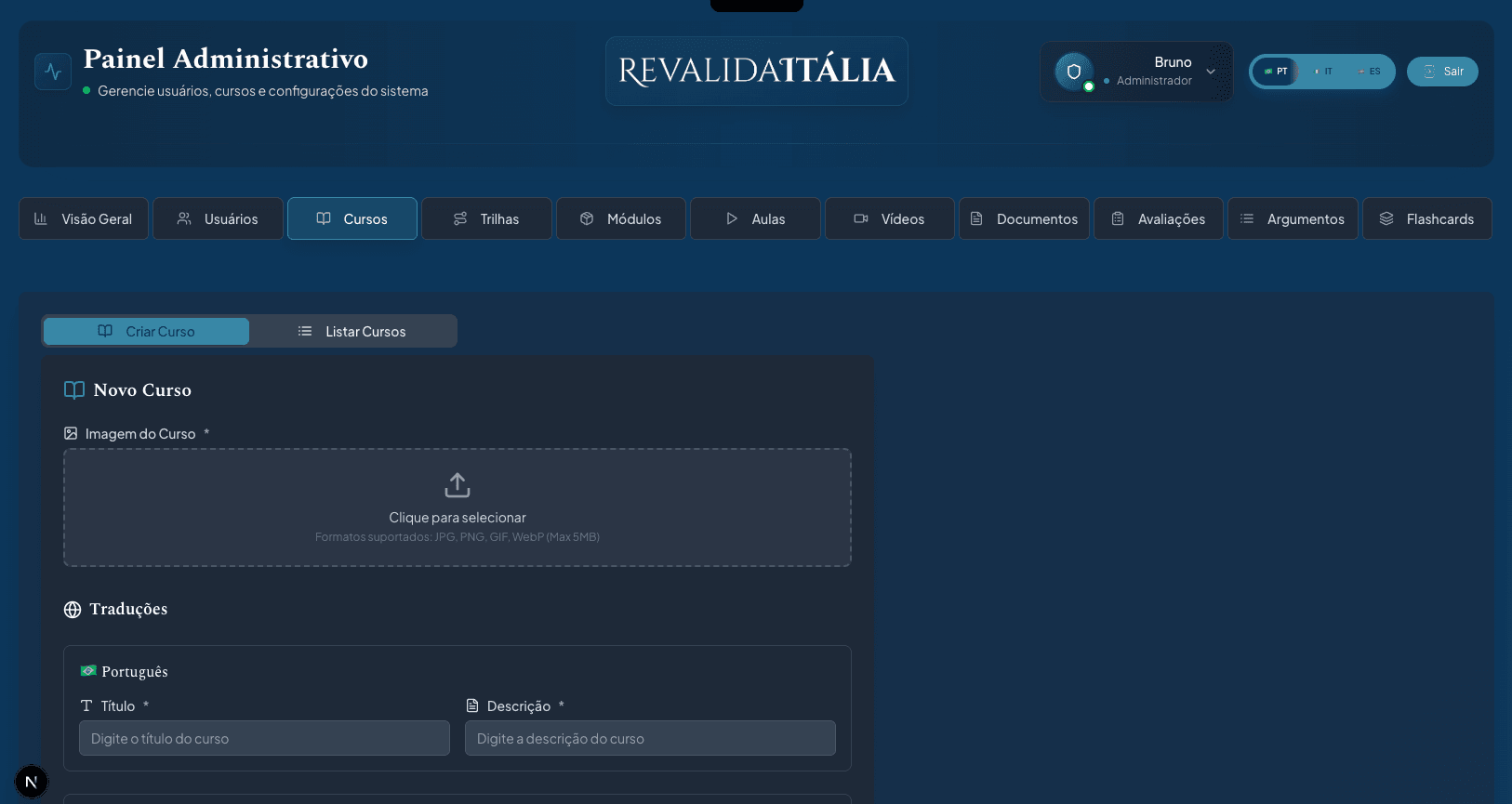Viewport: 1512px width, 804px height.
Task: Focus the 'Digite a descrição do curso' field
Action: click(x=650, y=738)
